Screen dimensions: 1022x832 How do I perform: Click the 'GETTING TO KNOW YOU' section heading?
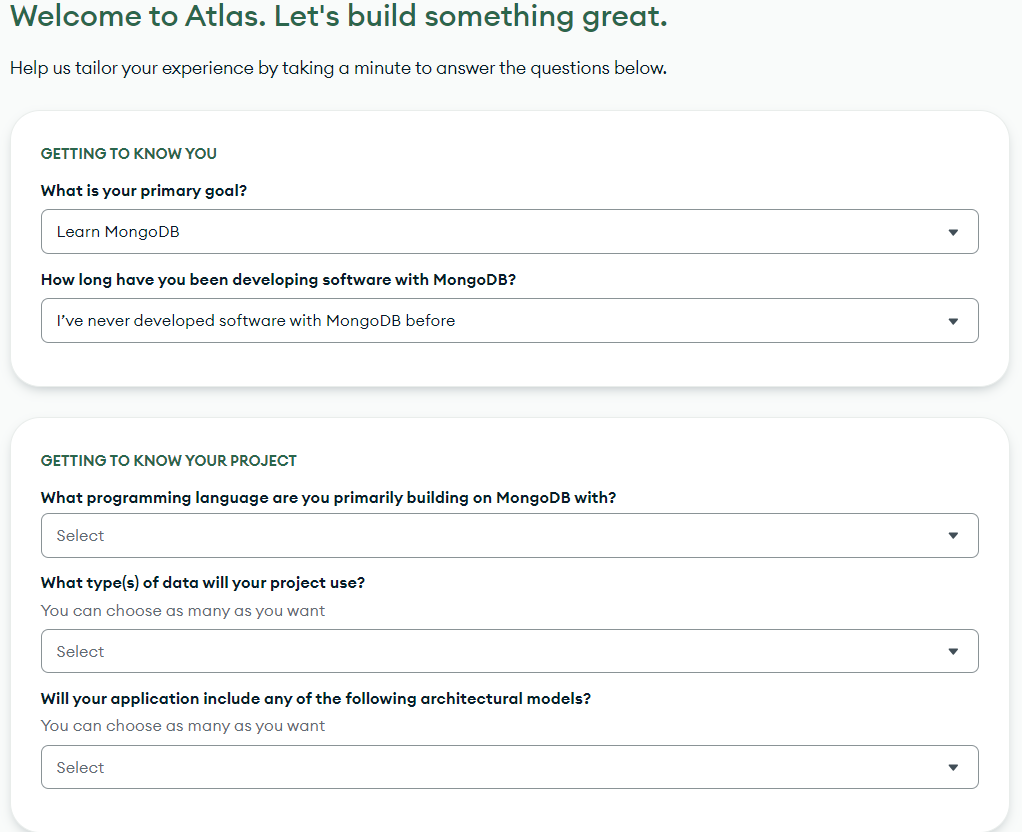point(129,154)
